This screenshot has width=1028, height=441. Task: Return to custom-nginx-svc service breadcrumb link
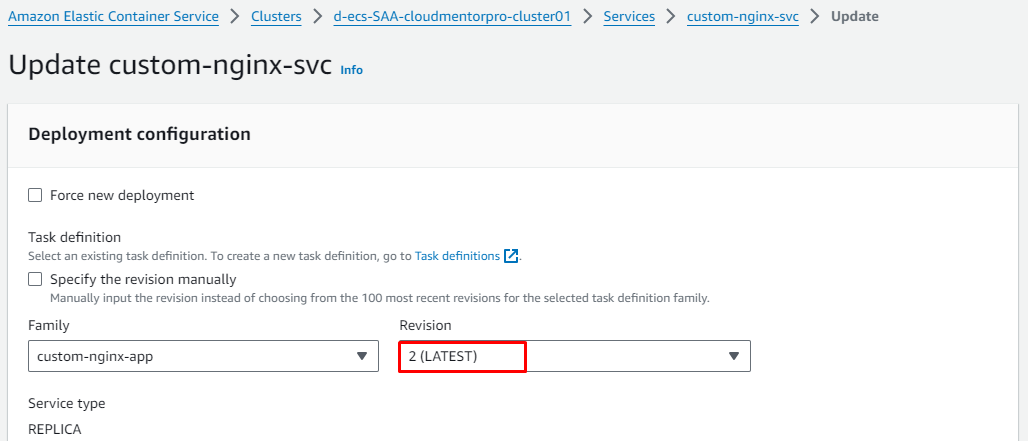742,17
